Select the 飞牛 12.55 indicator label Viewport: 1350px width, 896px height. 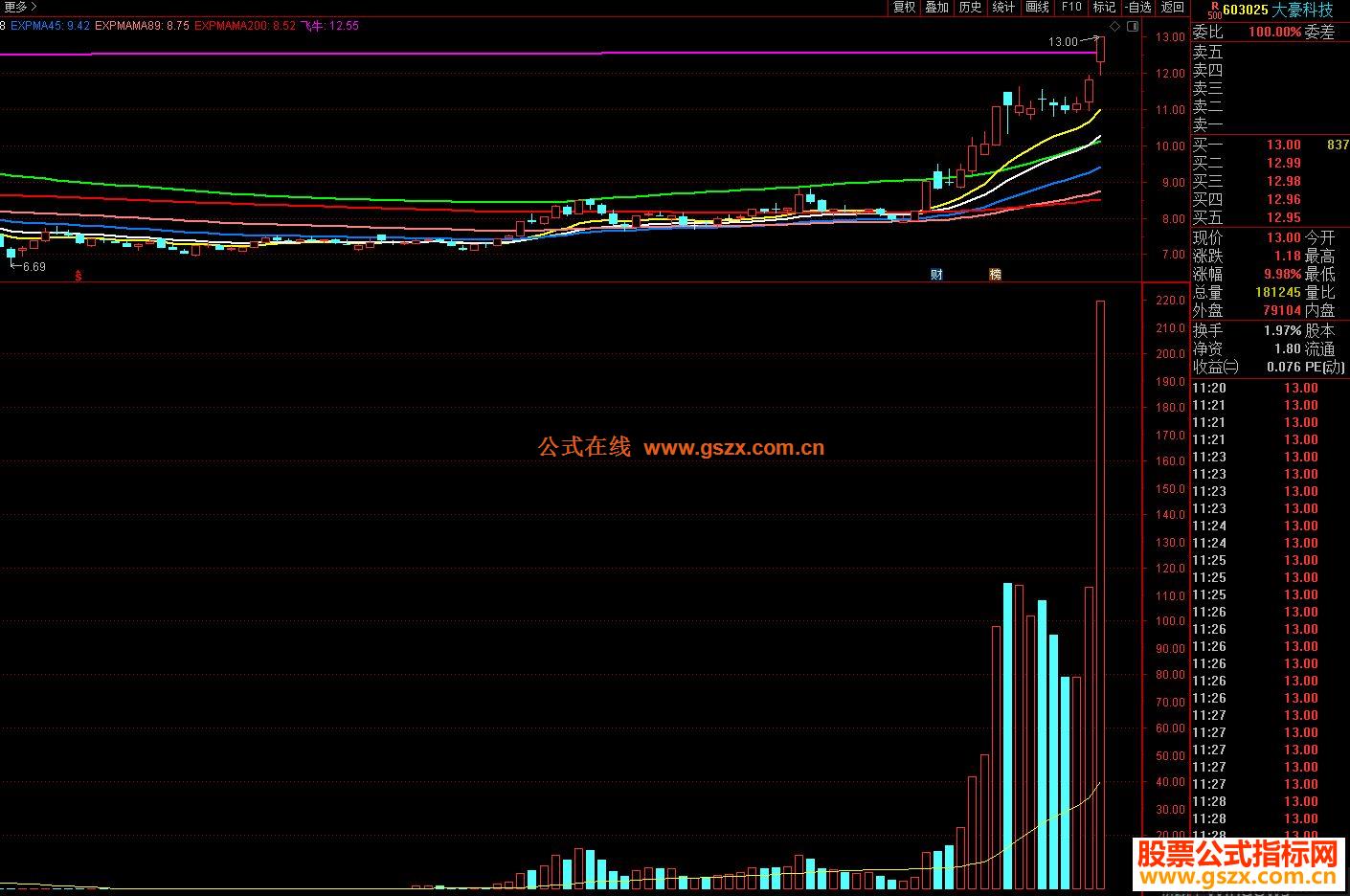click(330, 26)
